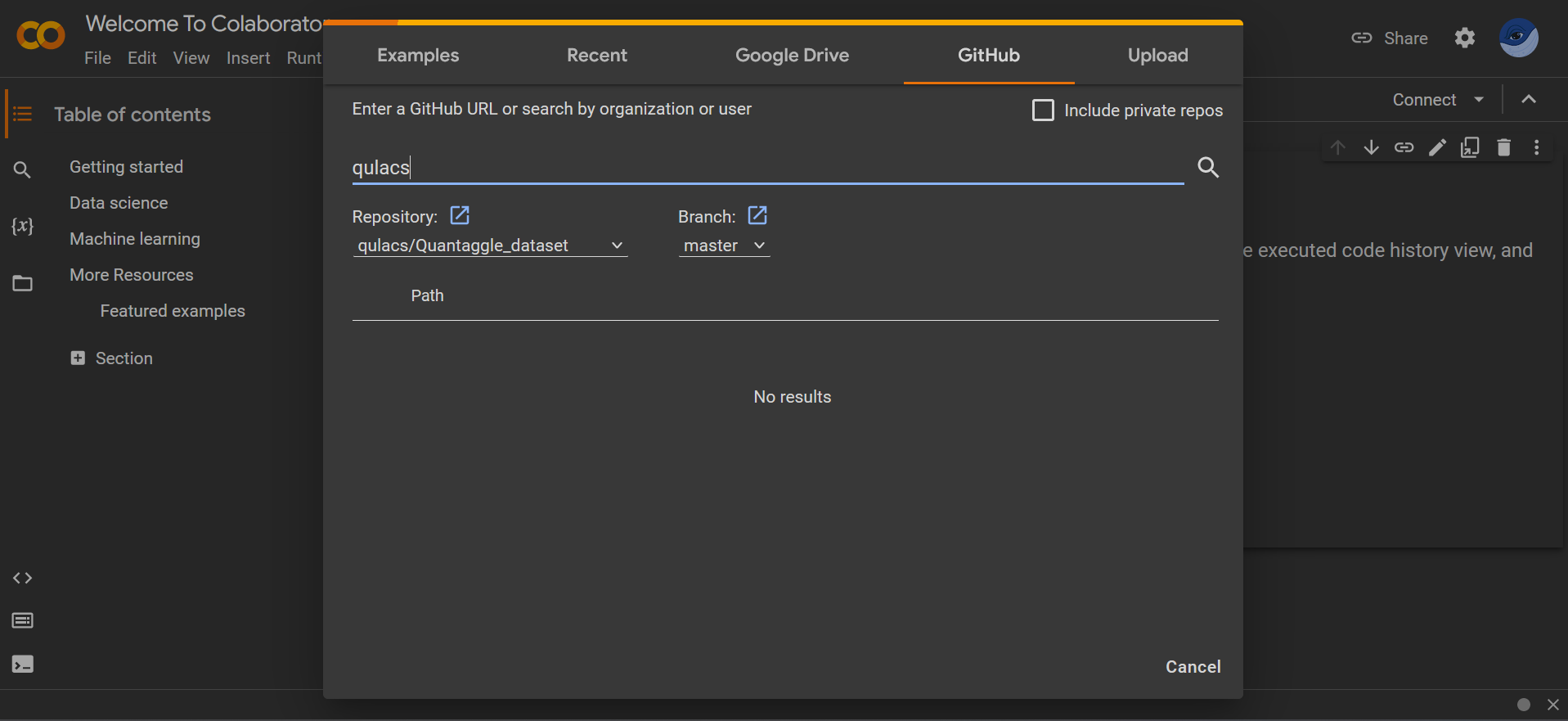Viewport: 1568px width, 721px height.
Task: Open the Insert menu
Action: 248,58
